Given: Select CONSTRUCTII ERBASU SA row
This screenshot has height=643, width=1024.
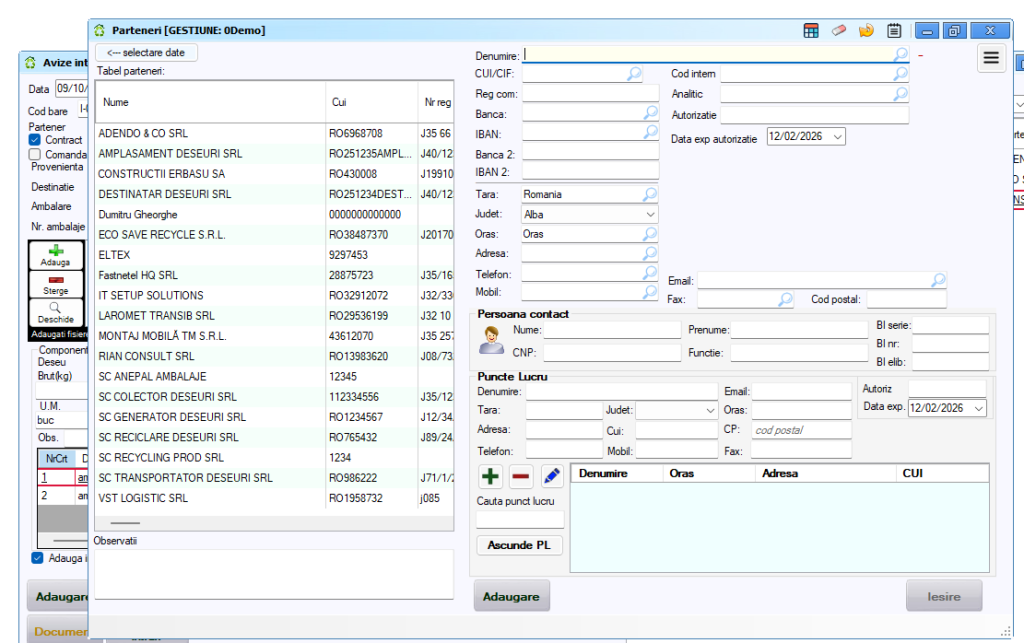Looking at the screenshot, I should point(274,174).
